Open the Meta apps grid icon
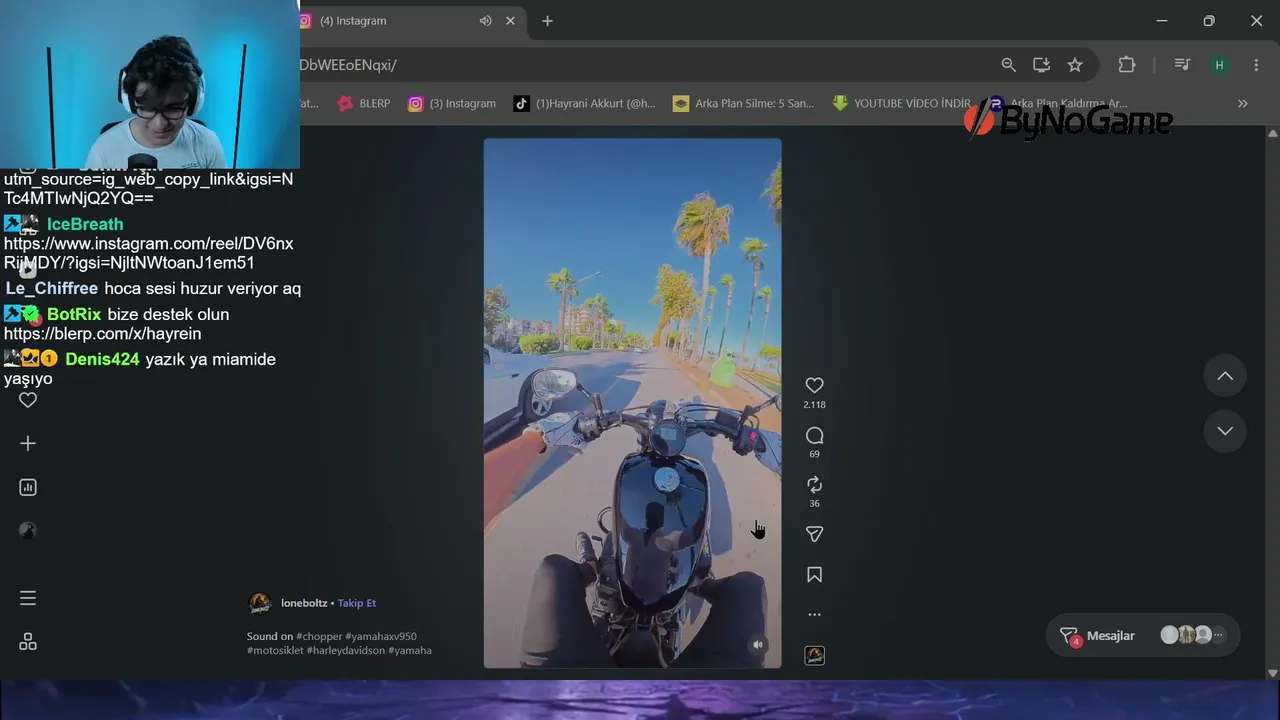Screen dimensions: 1280x720 point(28,642)
